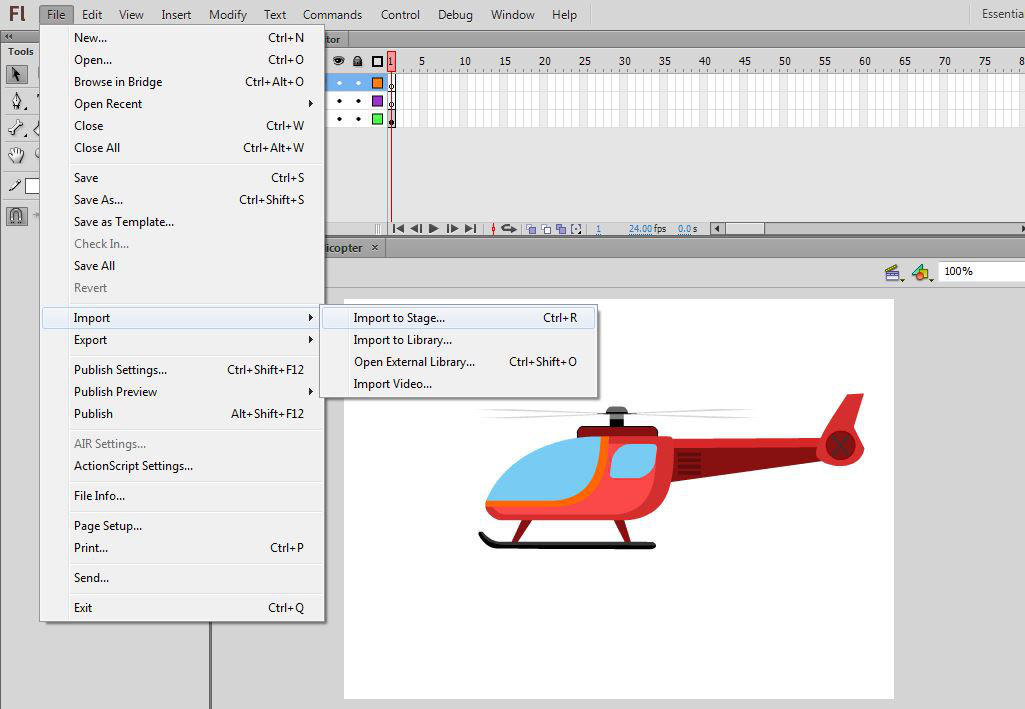Click Publish Settings in File menu
Viewport: 1025px width, 709px height.
point(120,370)
